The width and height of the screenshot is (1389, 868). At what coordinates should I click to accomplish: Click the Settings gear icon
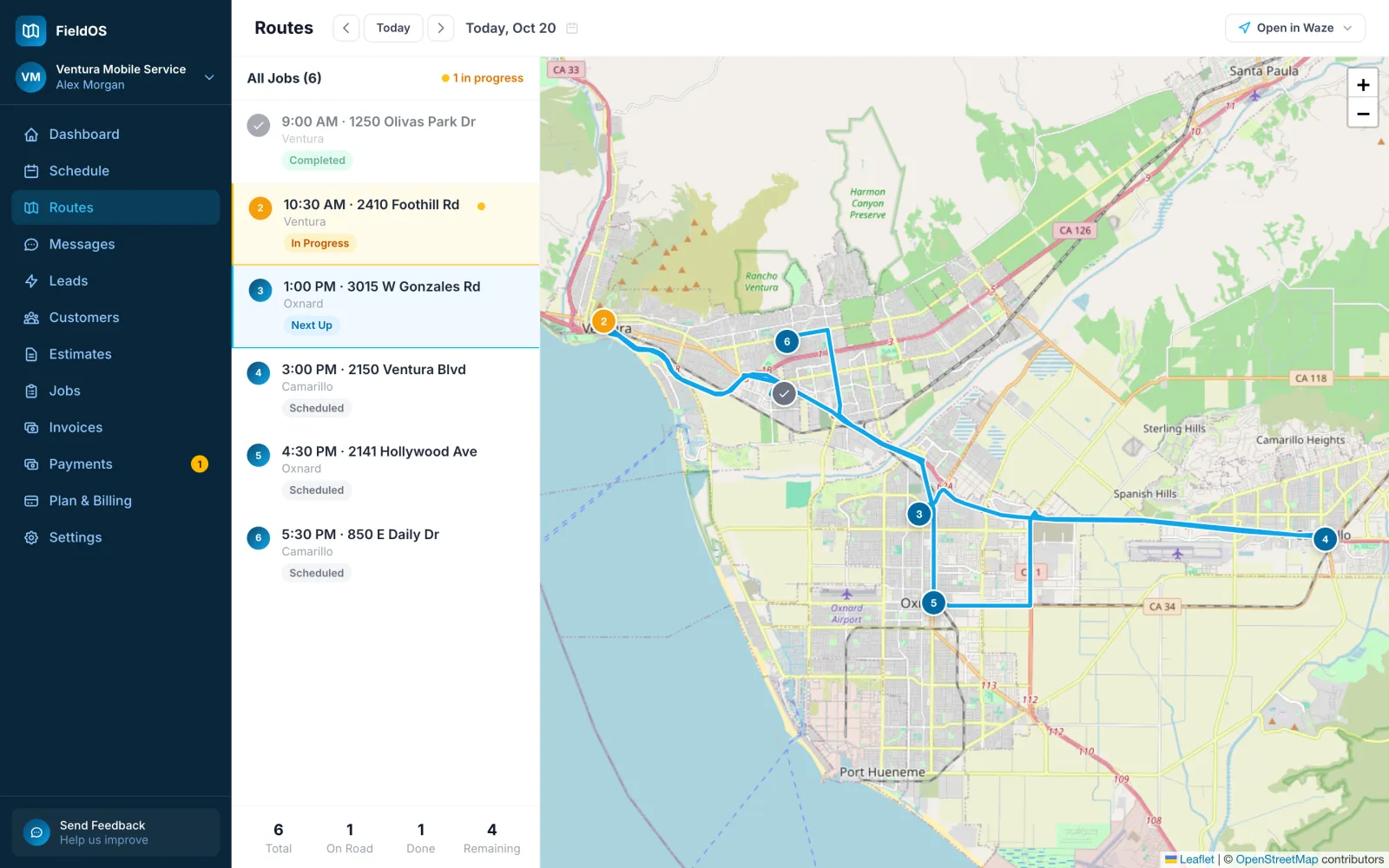tap(31, 537)
